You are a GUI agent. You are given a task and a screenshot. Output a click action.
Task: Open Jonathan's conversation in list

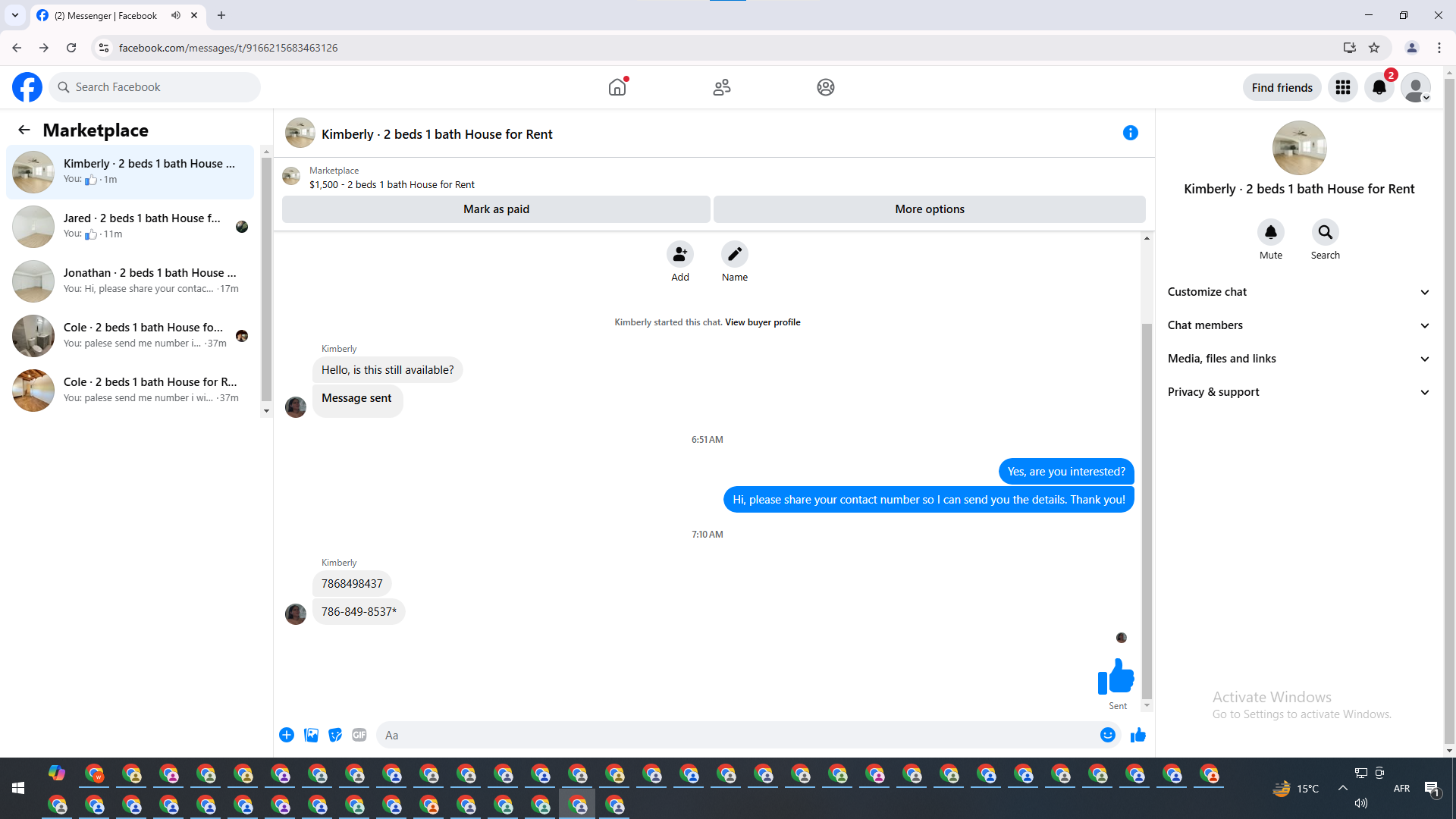[x=133, y=281]
